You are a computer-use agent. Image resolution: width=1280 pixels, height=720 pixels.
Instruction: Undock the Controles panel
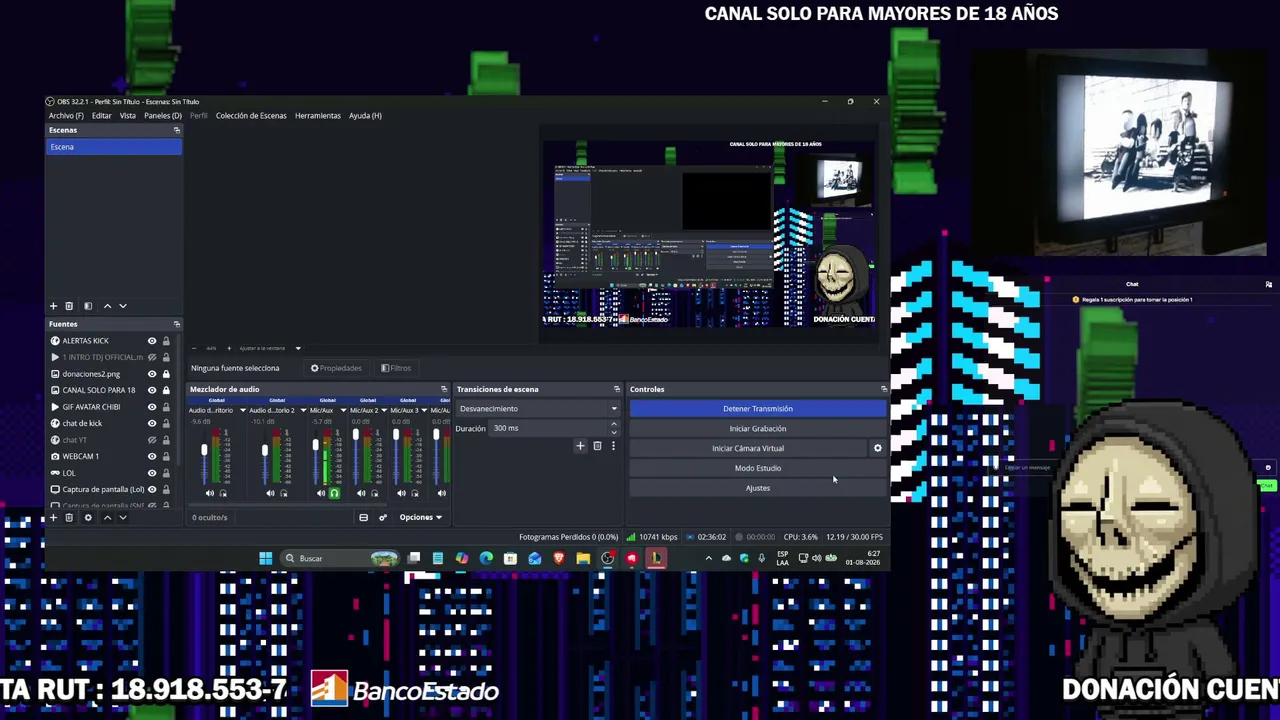[x=883, y=389]
